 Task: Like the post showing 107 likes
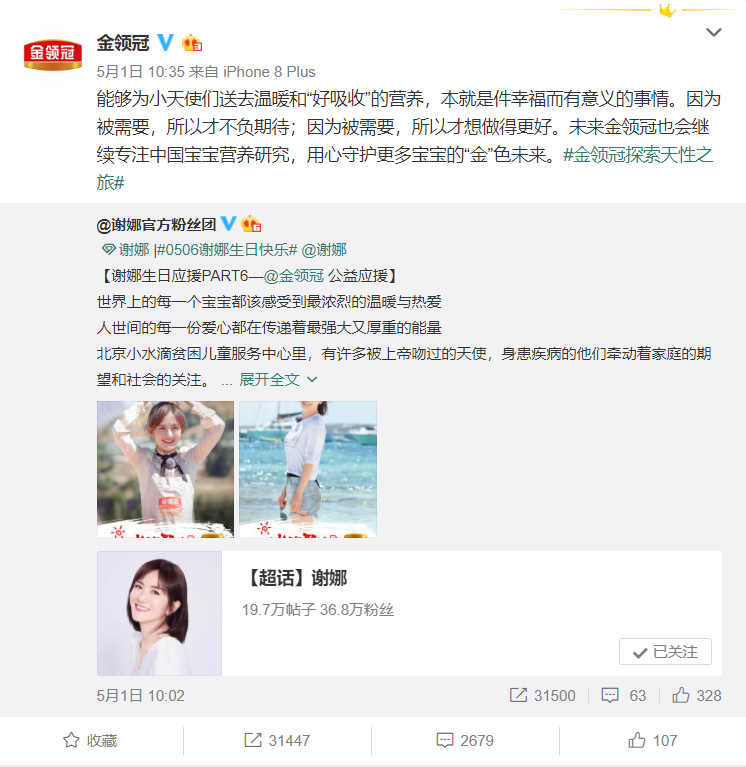tap(653, 741)
